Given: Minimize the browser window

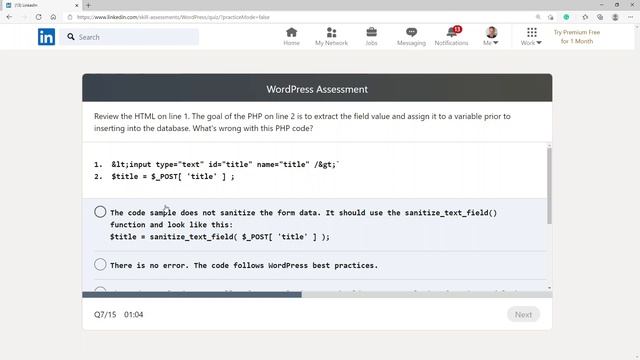Looking at the screenshot, I should click(x=602, y=5).
